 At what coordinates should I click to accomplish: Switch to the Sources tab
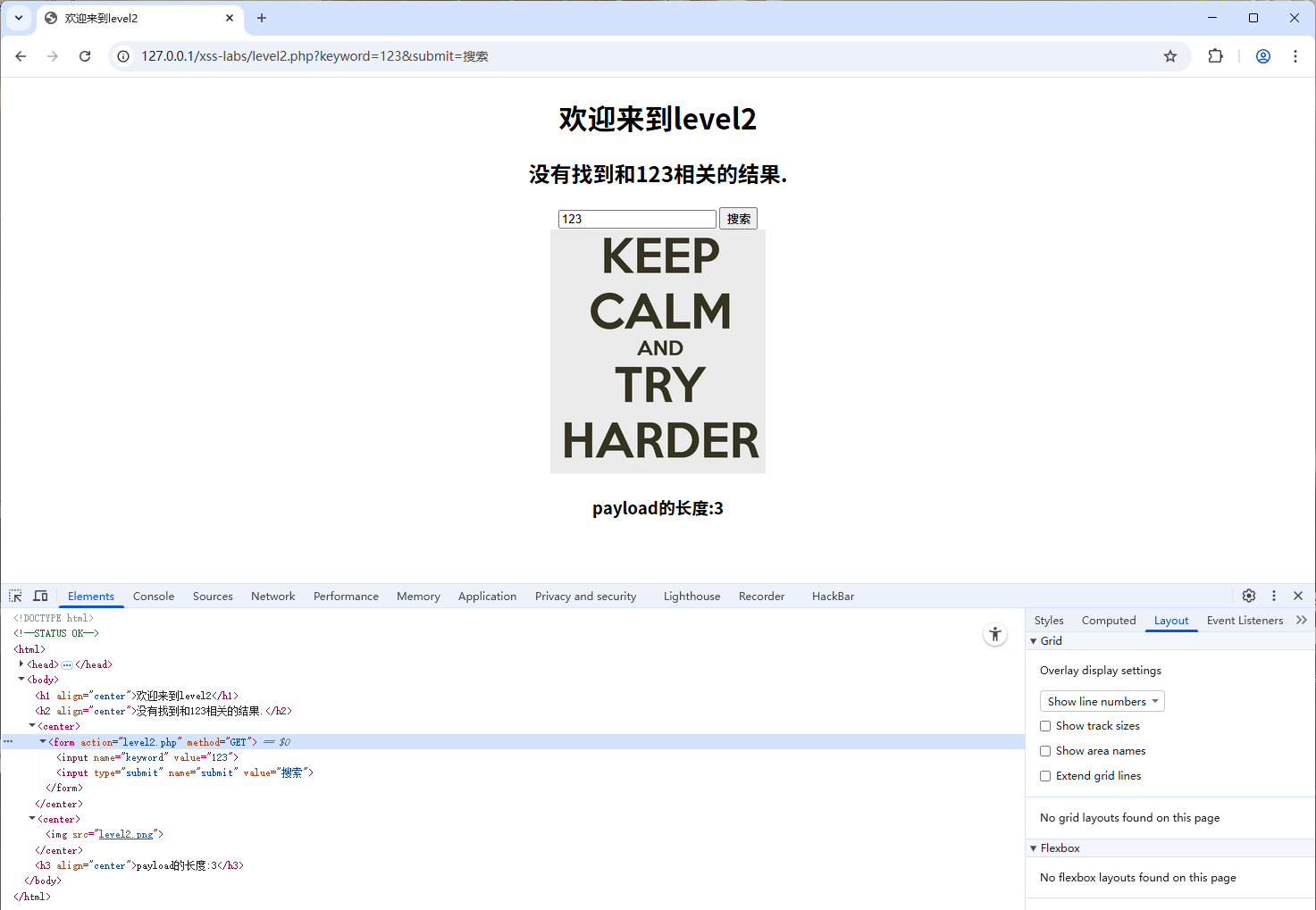[213, 597]
